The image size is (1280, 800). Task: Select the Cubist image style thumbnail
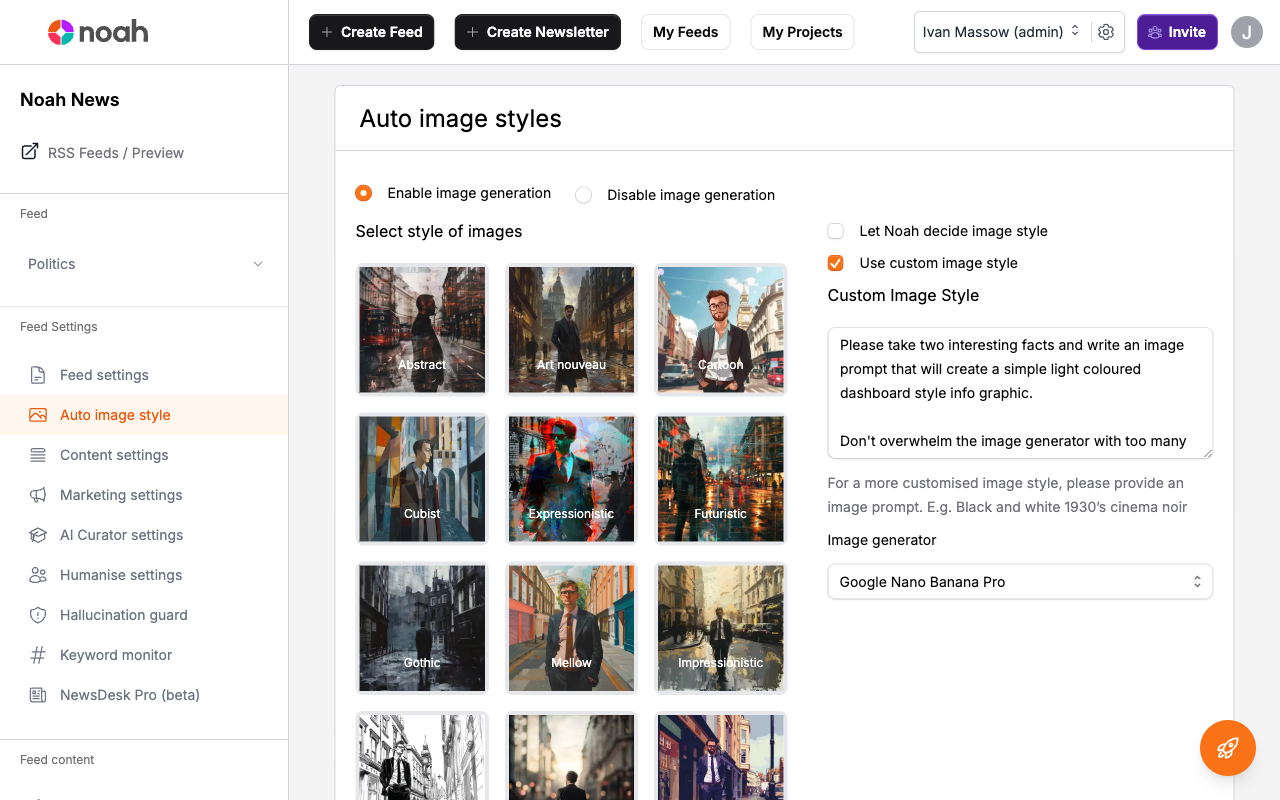pyautogui.click(x=421, y=478)
